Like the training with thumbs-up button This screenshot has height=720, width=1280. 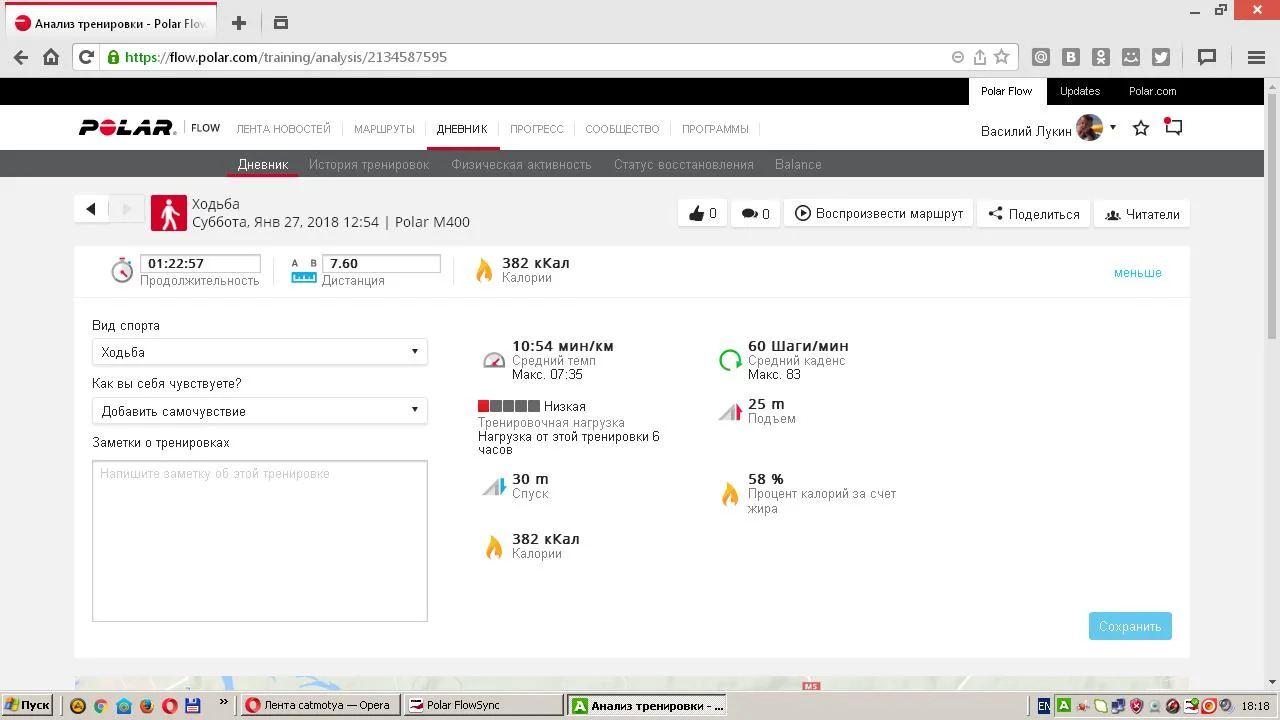[703, 213]
